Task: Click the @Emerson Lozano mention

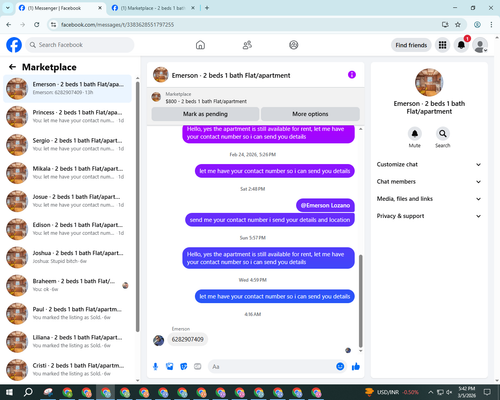Action: 325,205
